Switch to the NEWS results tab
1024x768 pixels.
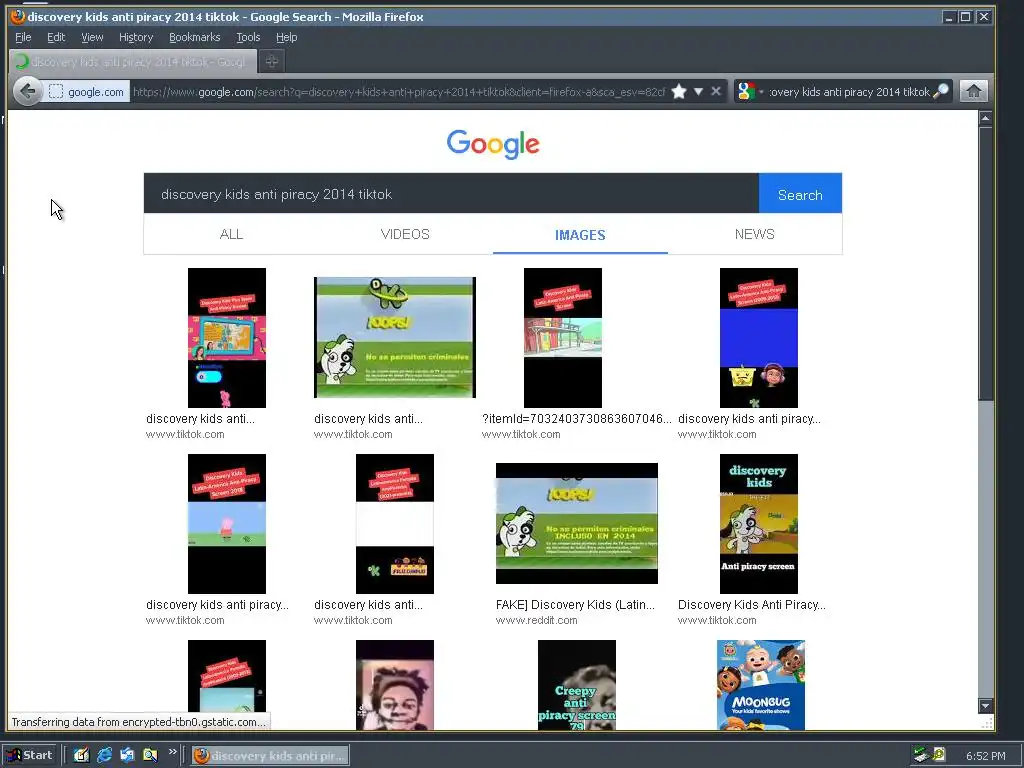(x=754, y=234)
